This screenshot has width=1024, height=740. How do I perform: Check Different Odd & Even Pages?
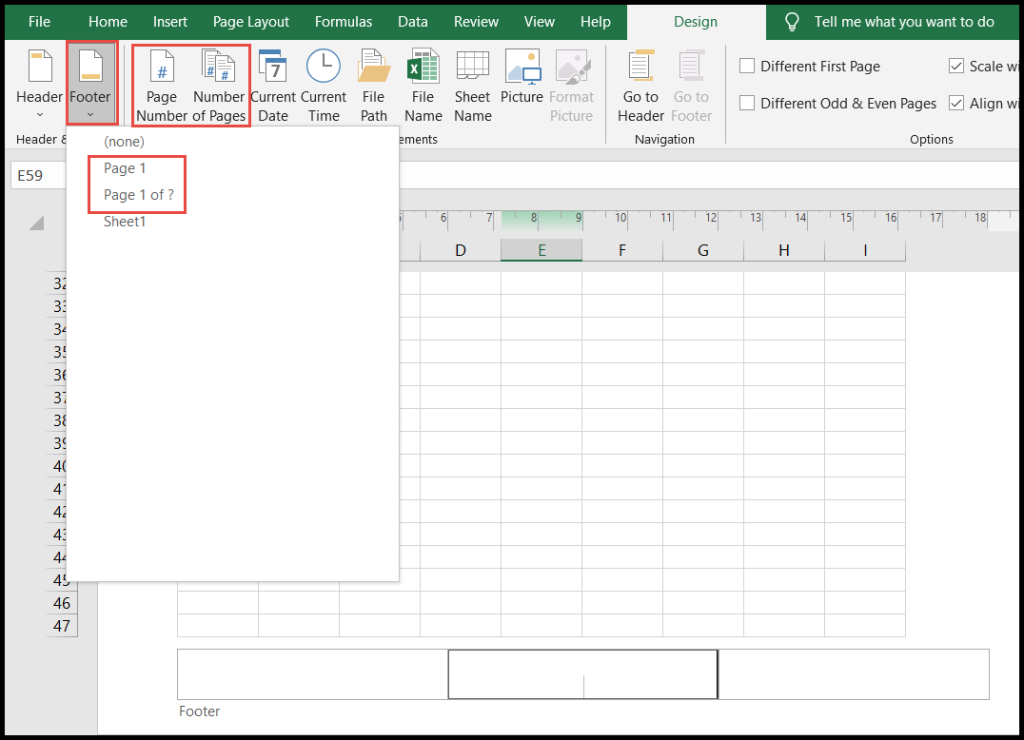click(x=744, y=103)
